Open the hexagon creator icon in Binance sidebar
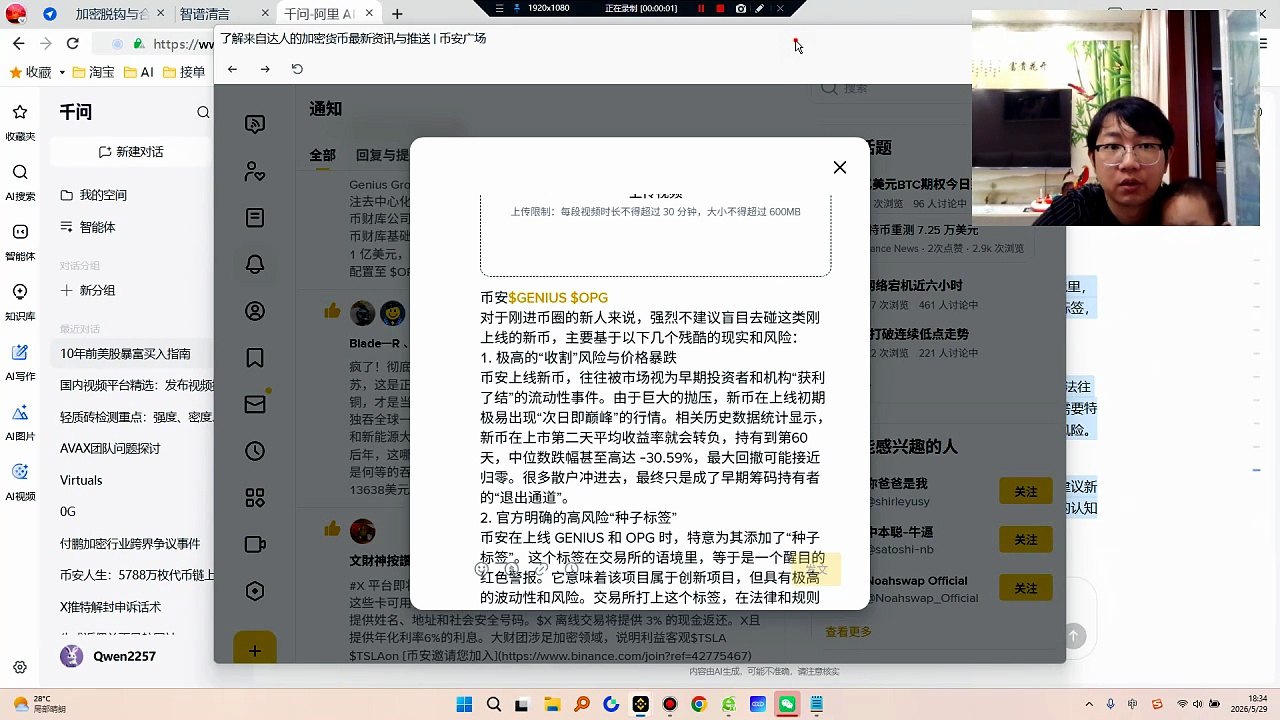This screenshot has height=720, width=1280. [x=255, y=591]
